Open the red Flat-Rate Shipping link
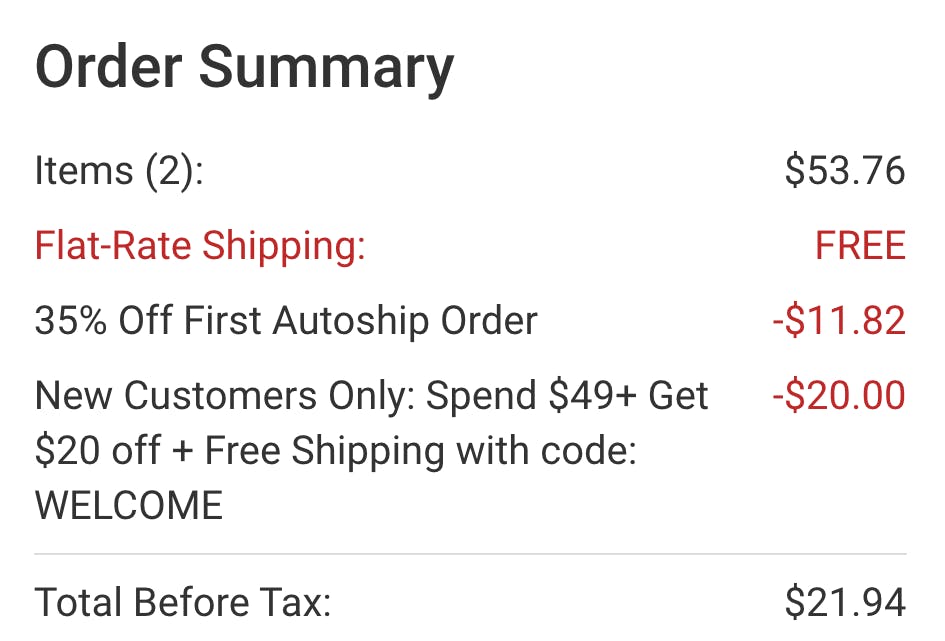The image size is (945, 641). (x=200, y=246)
